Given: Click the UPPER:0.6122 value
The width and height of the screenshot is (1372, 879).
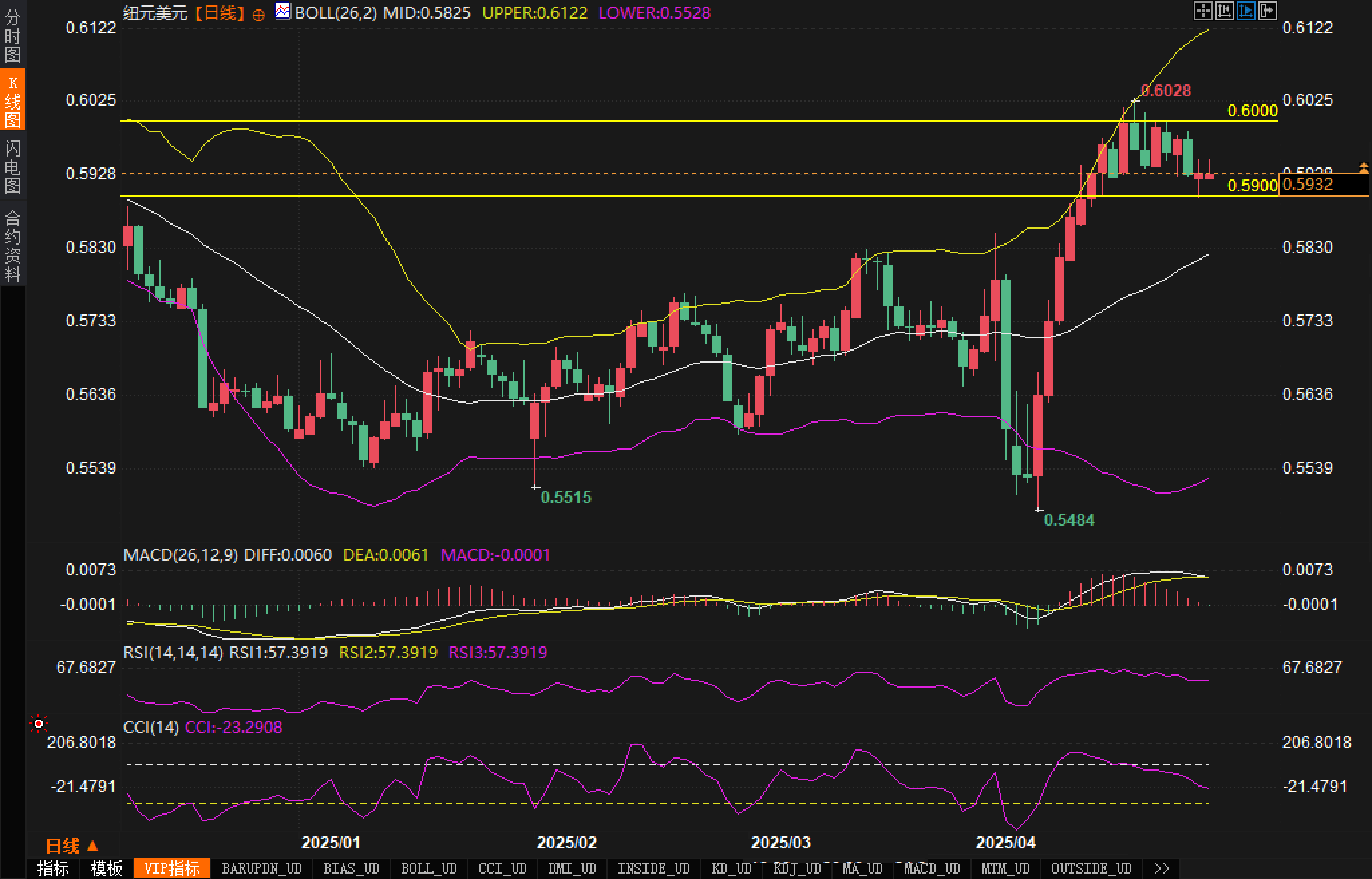Looking at the screenshot, I should [535, 13].
